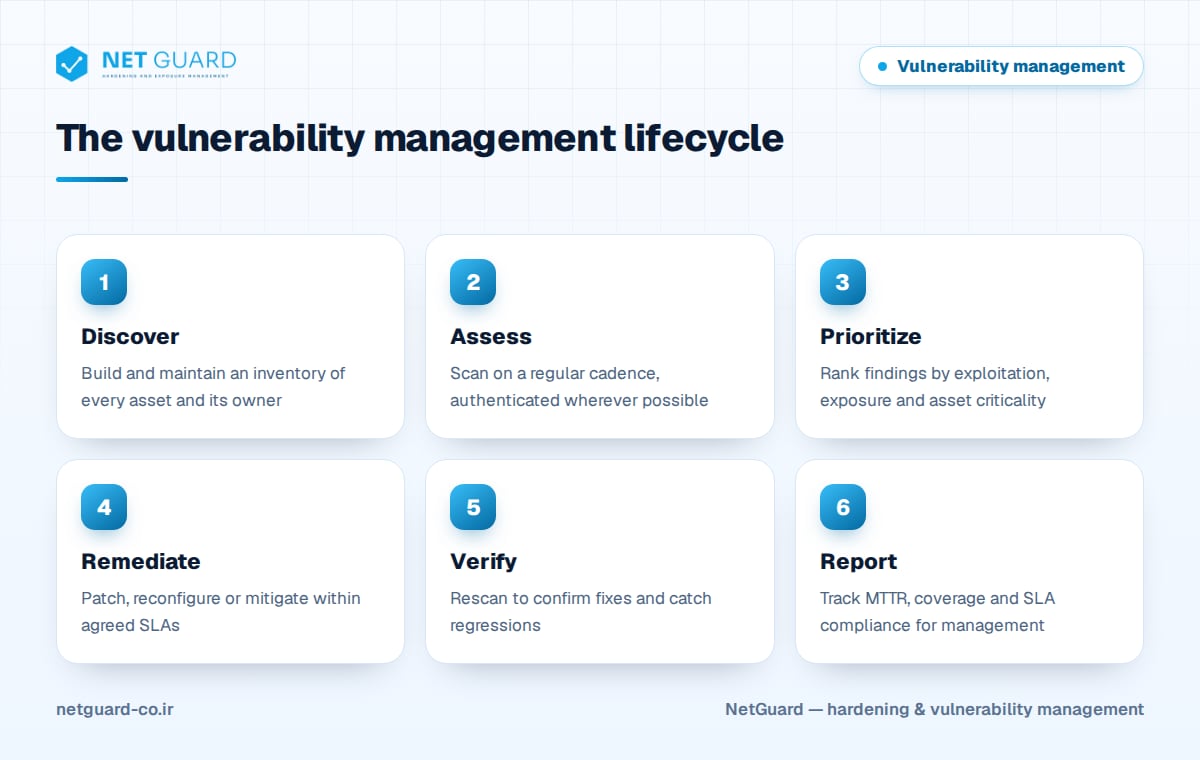1200x760 pixels.
Task: Click the number 3 badge on Prioritize card
Action: point(843,282)
